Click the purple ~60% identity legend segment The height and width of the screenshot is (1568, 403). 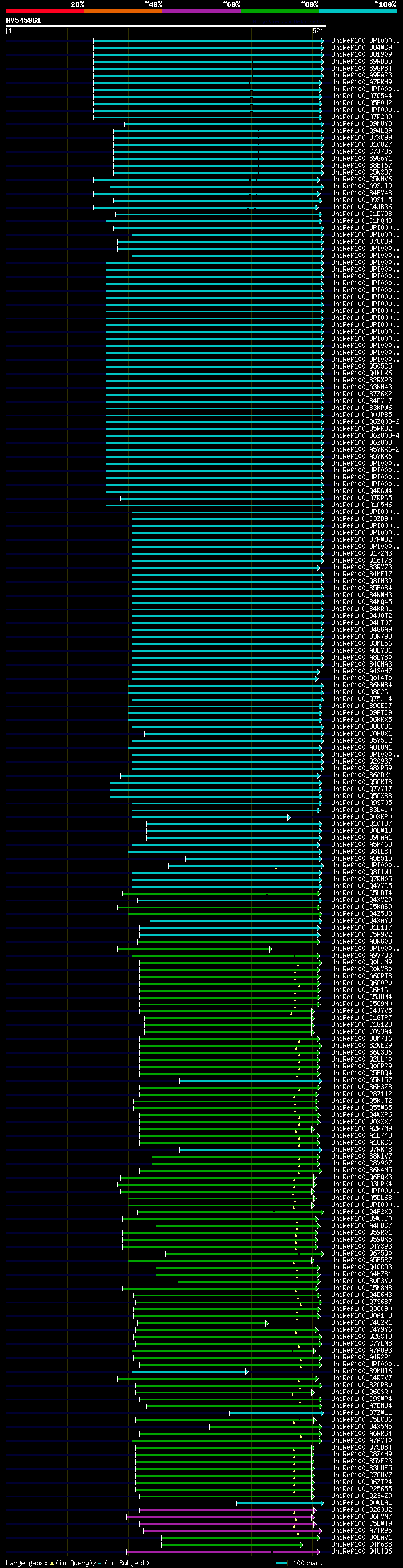[201, 11]
